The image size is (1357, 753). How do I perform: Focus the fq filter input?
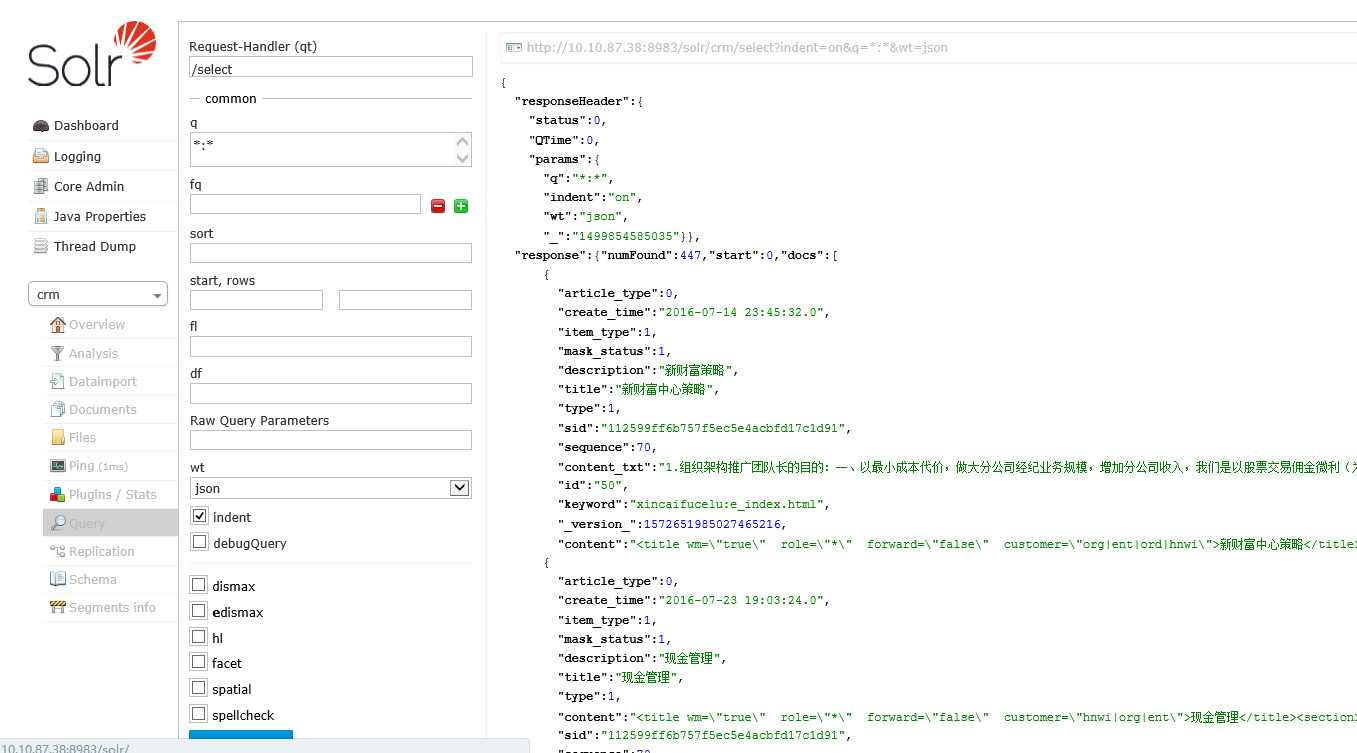point(305,204)
